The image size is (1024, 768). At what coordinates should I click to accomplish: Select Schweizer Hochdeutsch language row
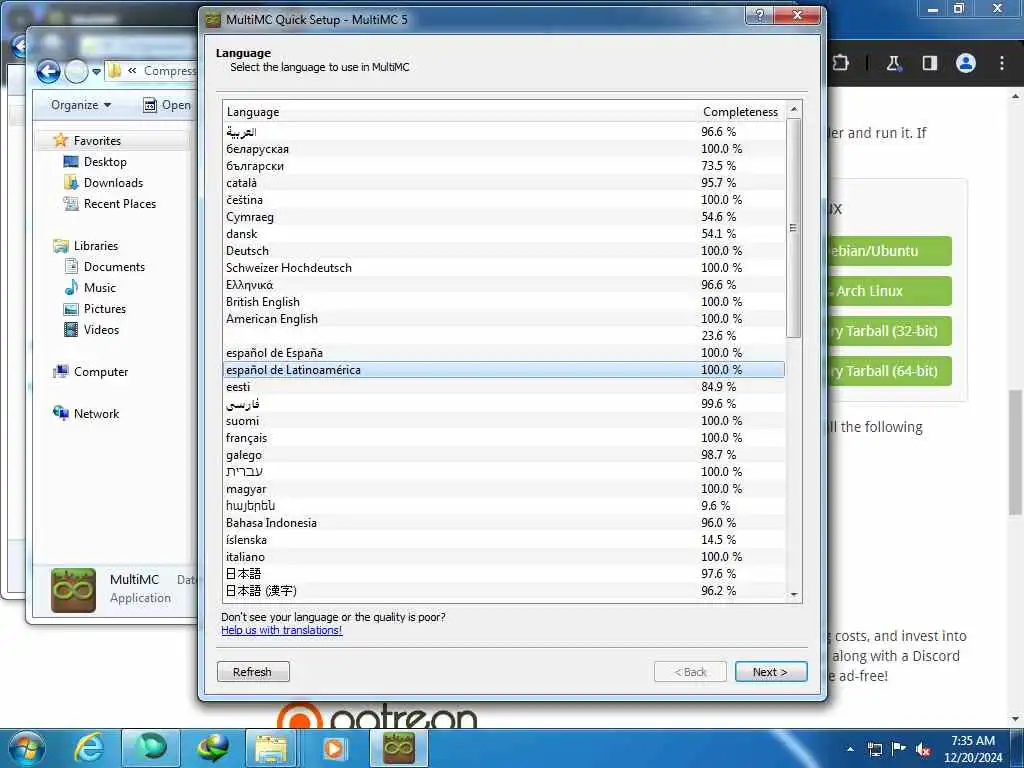tap(504, 268)
